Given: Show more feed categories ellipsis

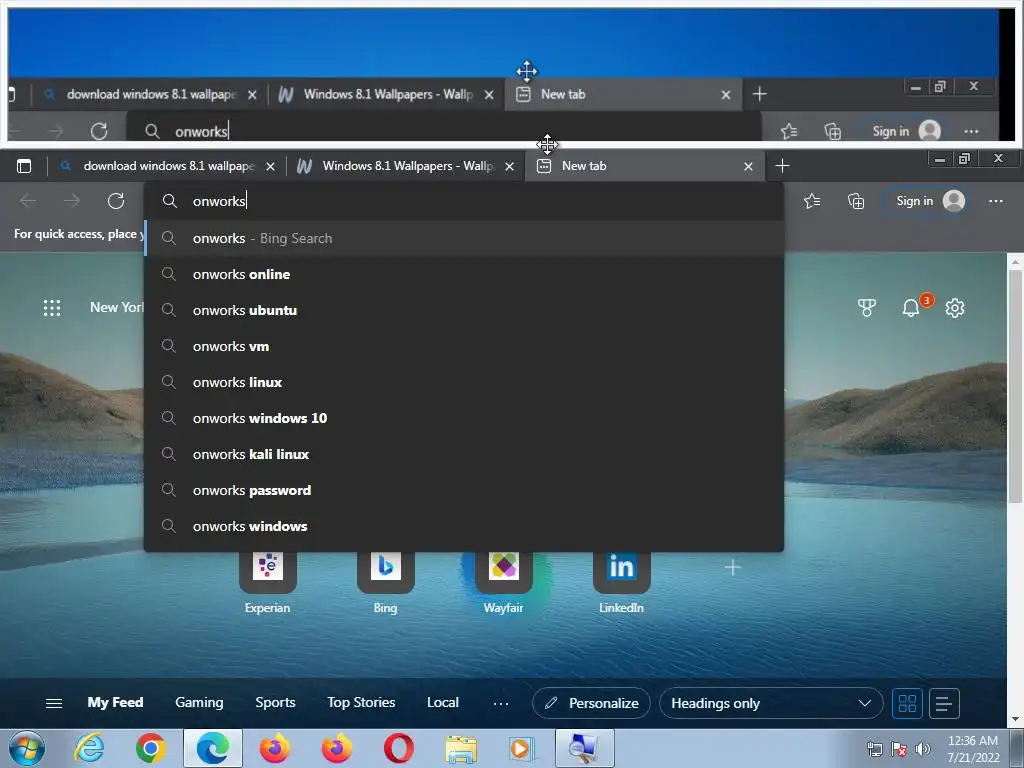Looking at the screenshot, I should click(x=501, y=703).
